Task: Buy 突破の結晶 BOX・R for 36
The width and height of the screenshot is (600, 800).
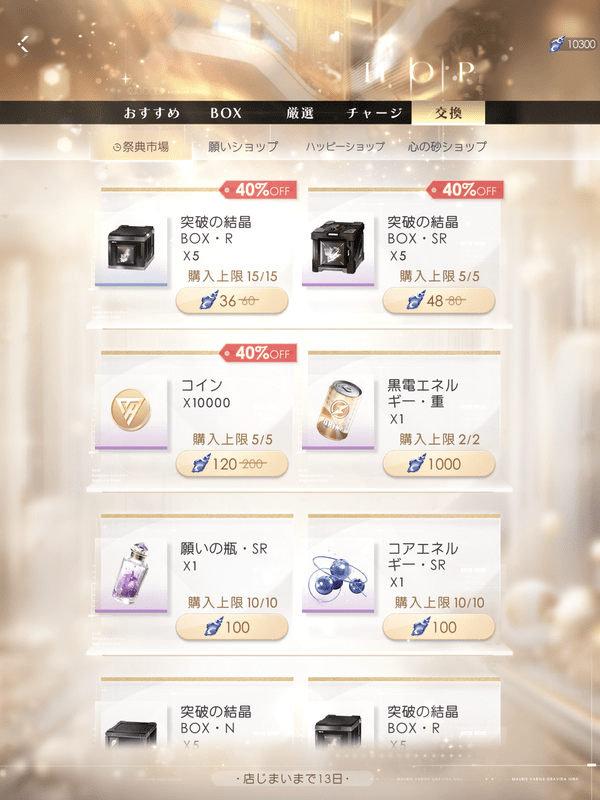Action: click(x=232, y=301)
